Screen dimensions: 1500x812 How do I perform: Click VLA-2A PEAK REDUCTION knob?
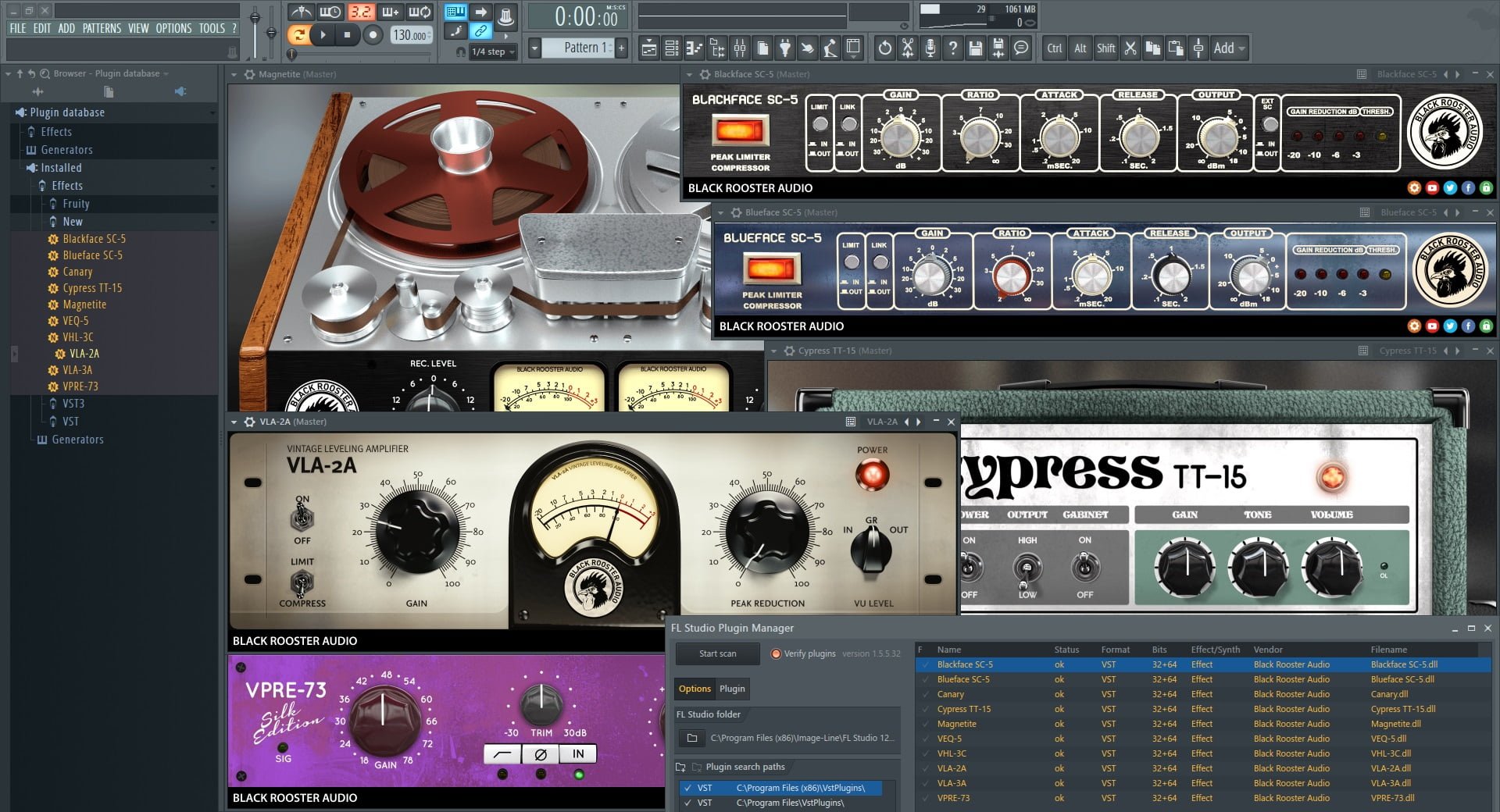pos(769,533)
